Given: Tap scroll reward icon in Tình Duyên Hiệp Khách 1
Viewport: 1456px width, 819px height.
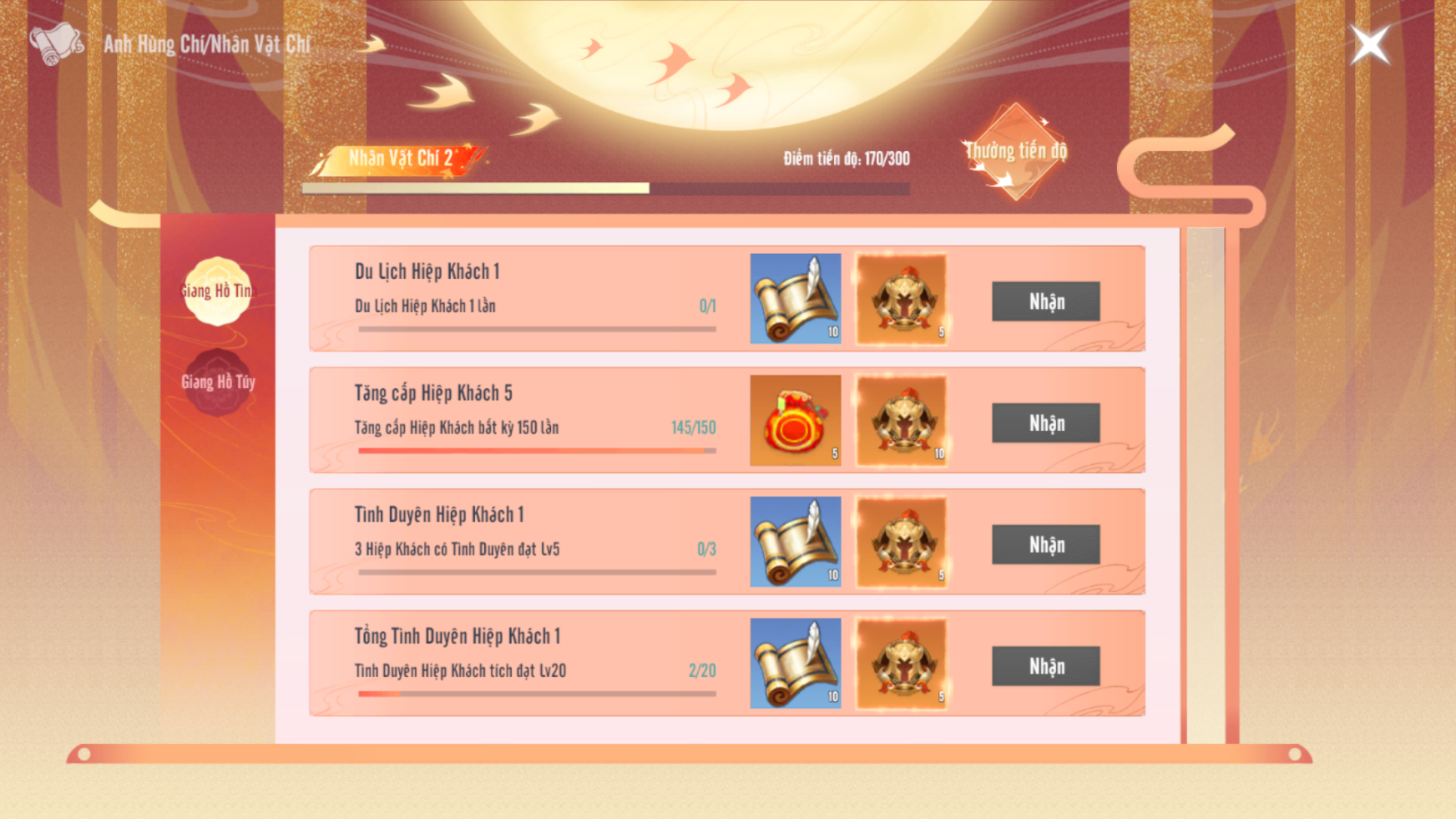Looking at the screenshot, I should [796, 542].
